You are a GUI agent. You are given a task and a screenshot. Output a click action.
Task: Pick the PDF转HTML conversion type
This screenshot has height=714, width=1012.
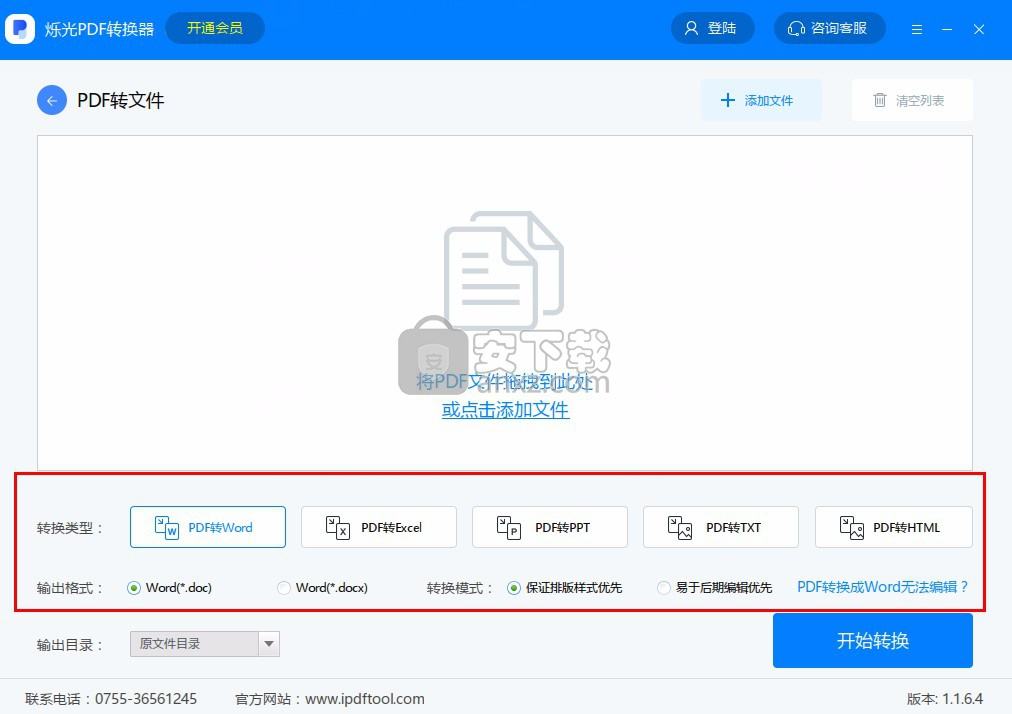click(x=893, y=527)
